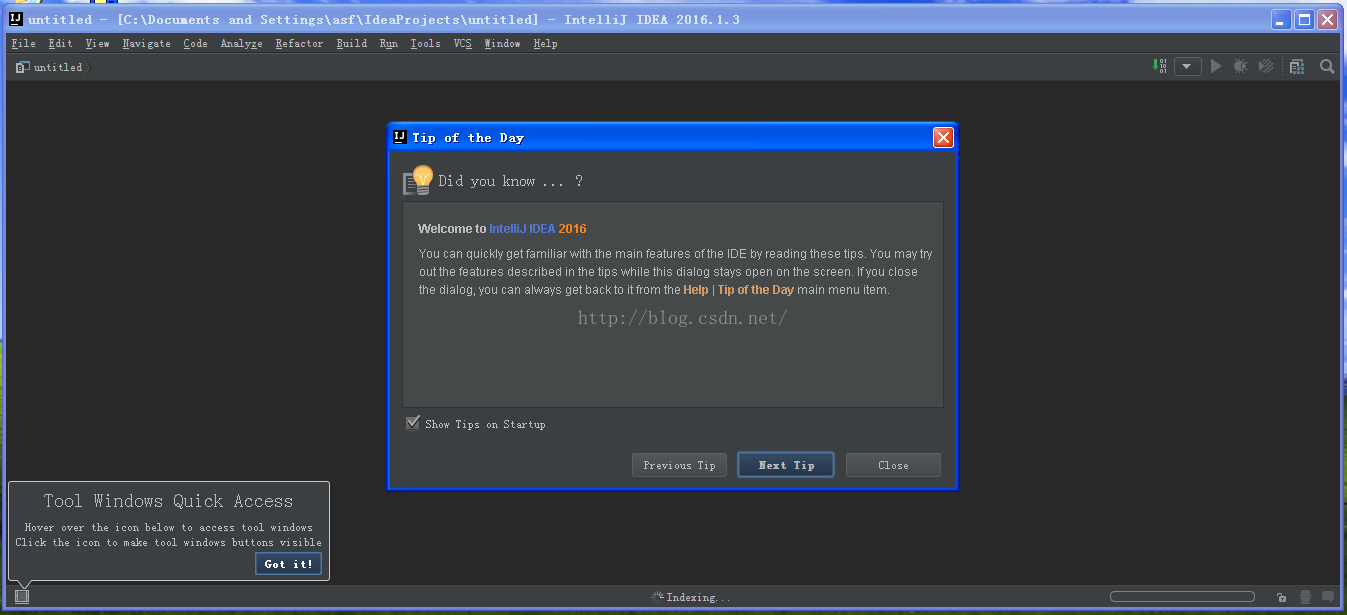
Task: Open the File menu
Action: click(x=23, y=43)
